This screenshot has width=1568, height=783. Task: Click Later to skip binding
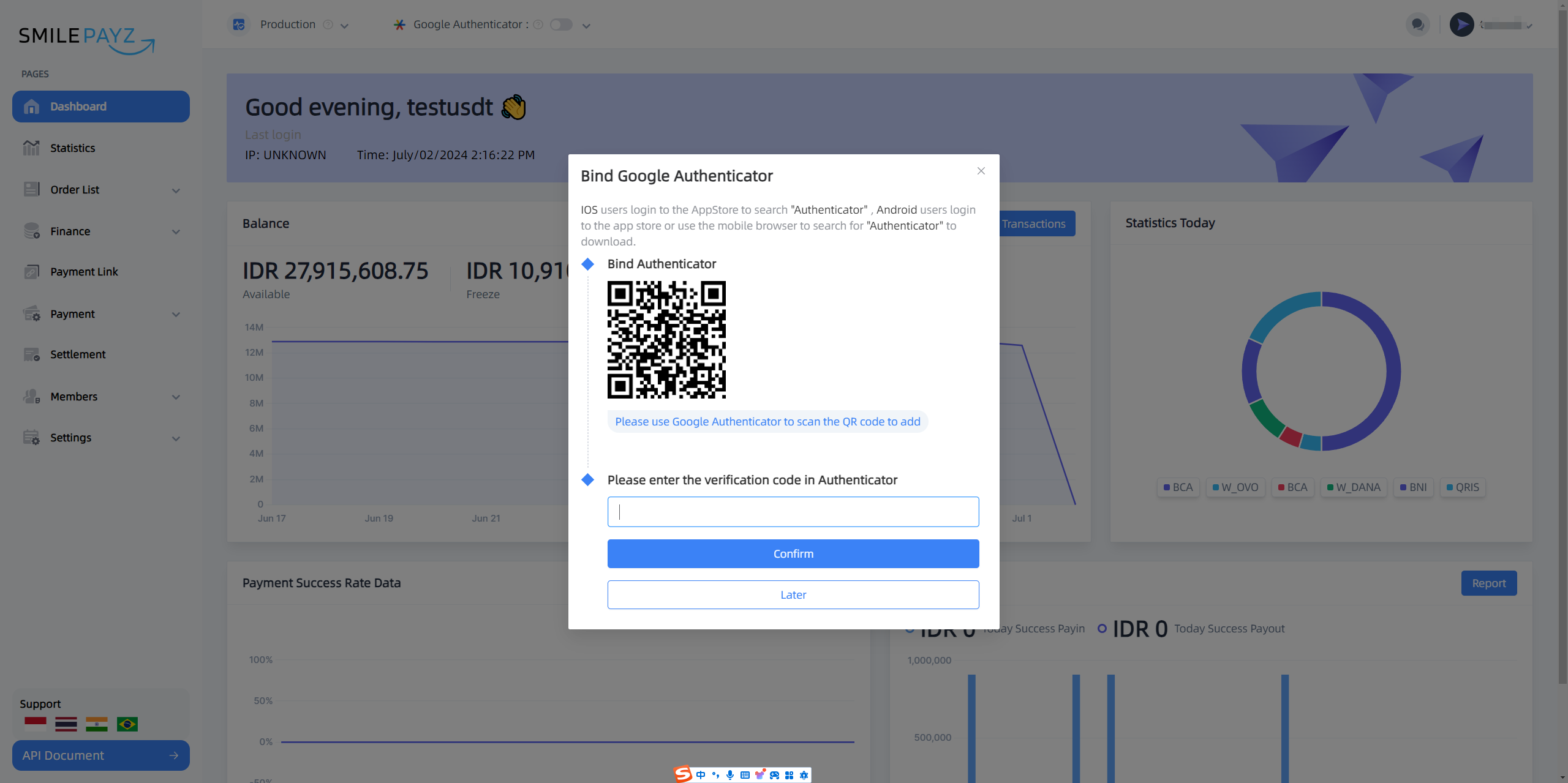click(x=793, y=594)
